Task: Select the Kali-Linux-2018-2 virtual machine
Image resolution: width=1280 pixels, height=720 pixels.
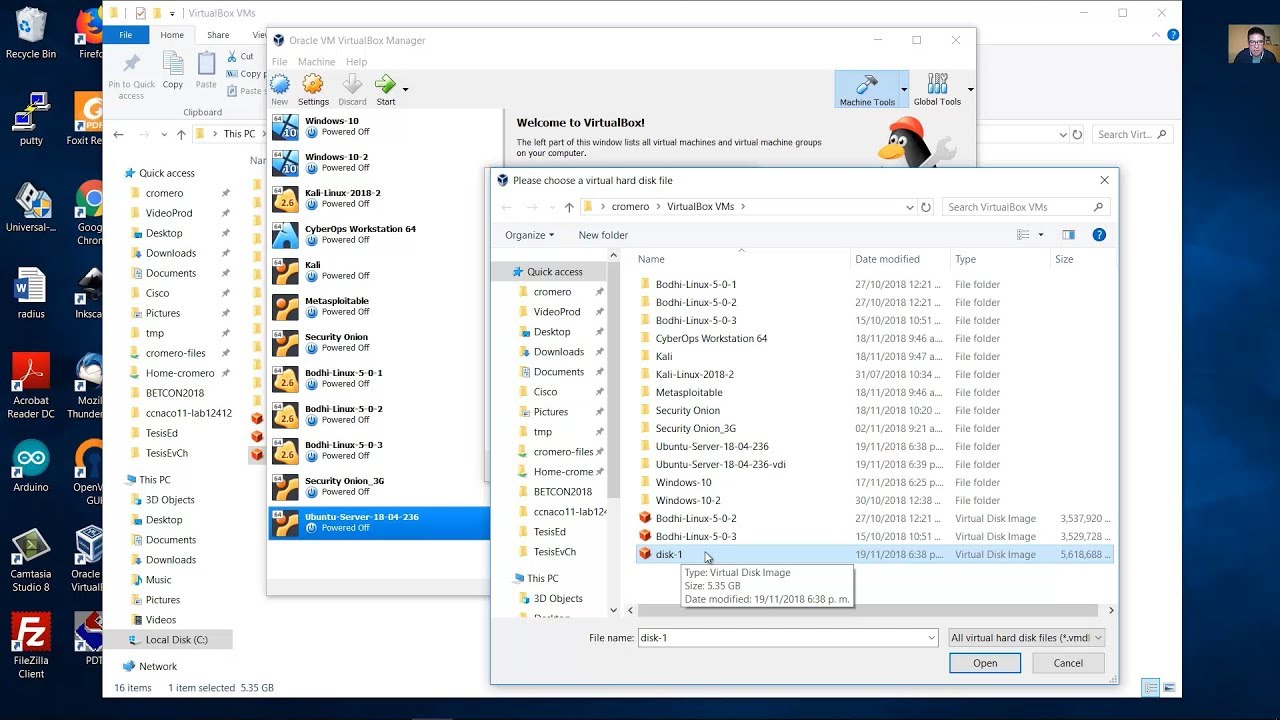Action: [379, 198]
